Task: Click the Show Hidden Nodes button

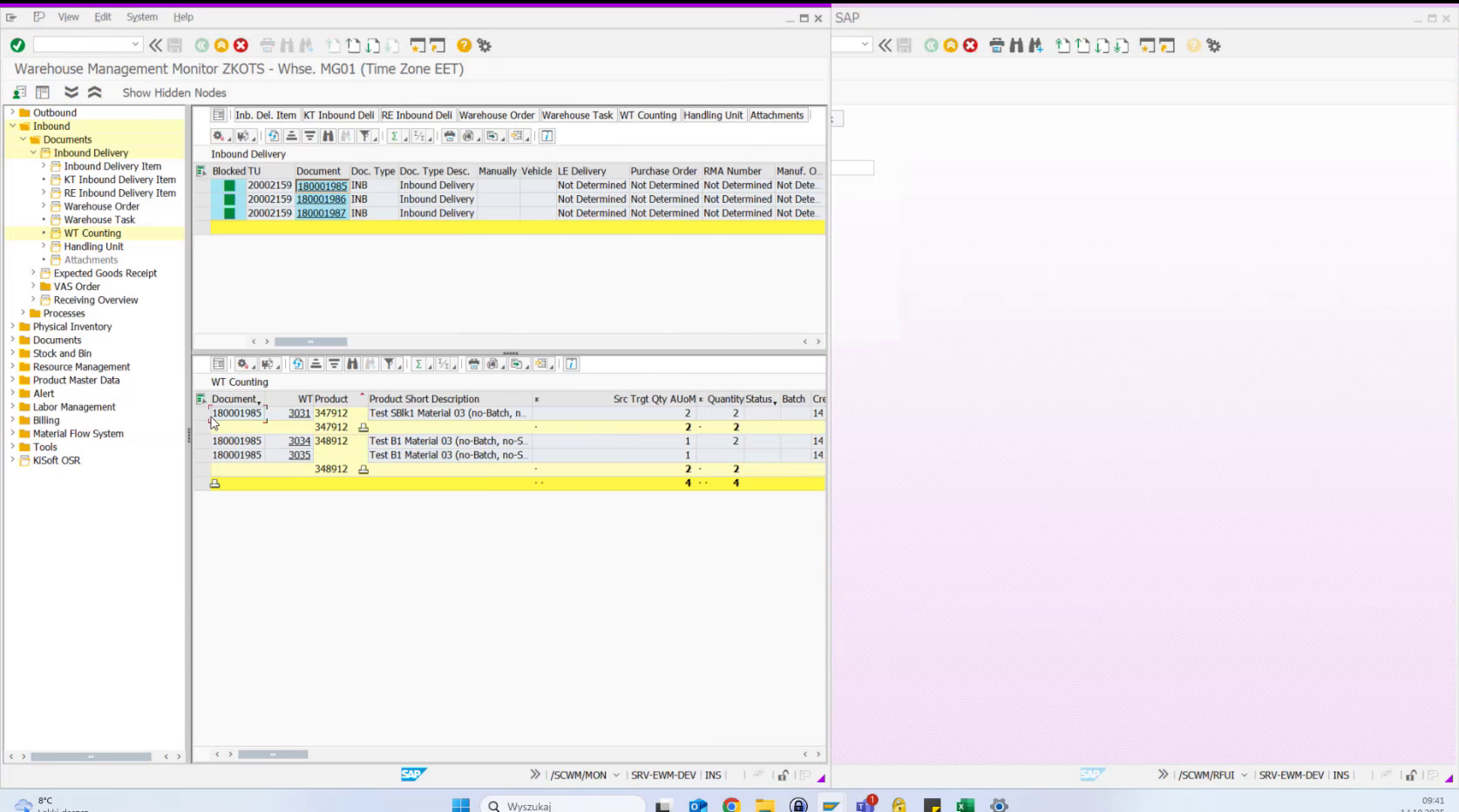Action: click(x=173, y=92)
